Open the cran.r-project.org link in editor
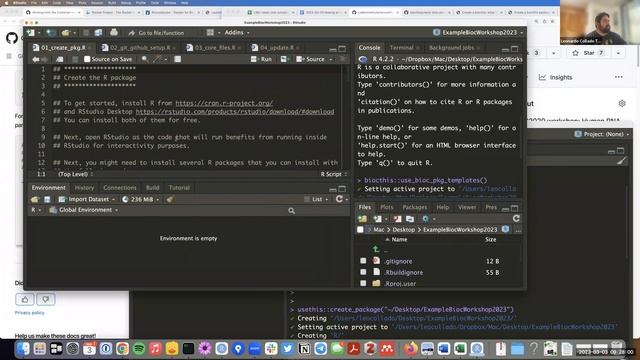The image size is (640, 360). pyautogui.click(x=224, y=103)
